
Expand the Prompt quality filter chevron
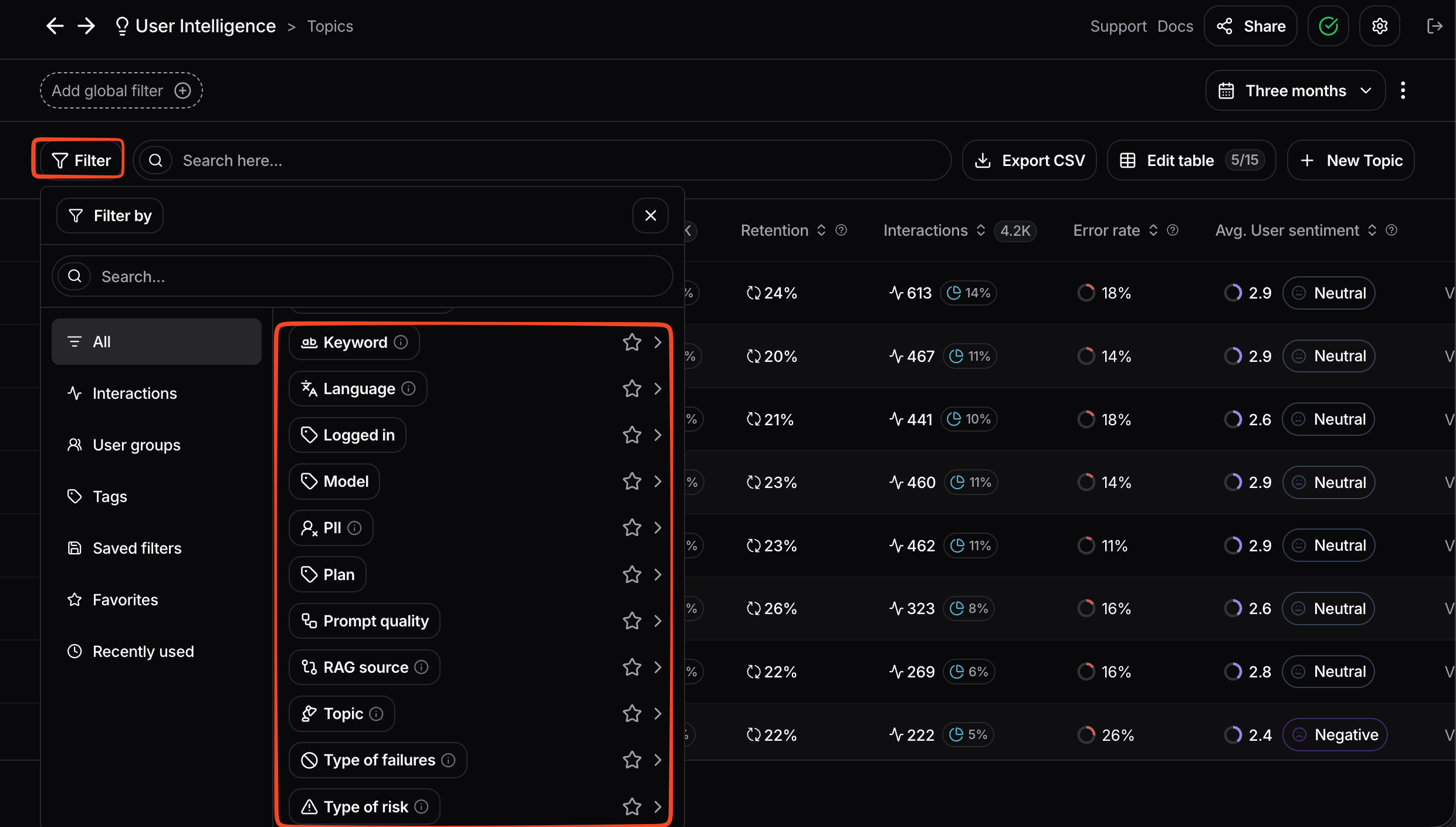(x=658, y=621)
